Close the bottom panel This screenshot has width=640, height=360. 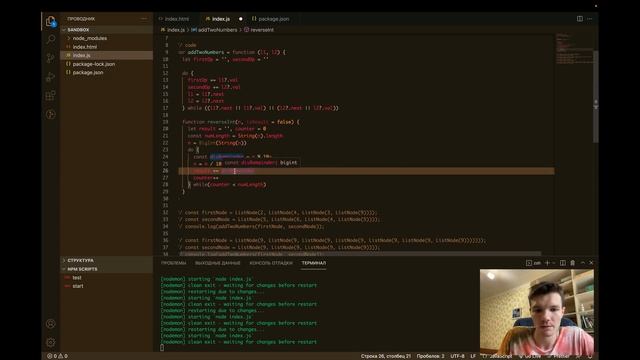pos(591,263)
